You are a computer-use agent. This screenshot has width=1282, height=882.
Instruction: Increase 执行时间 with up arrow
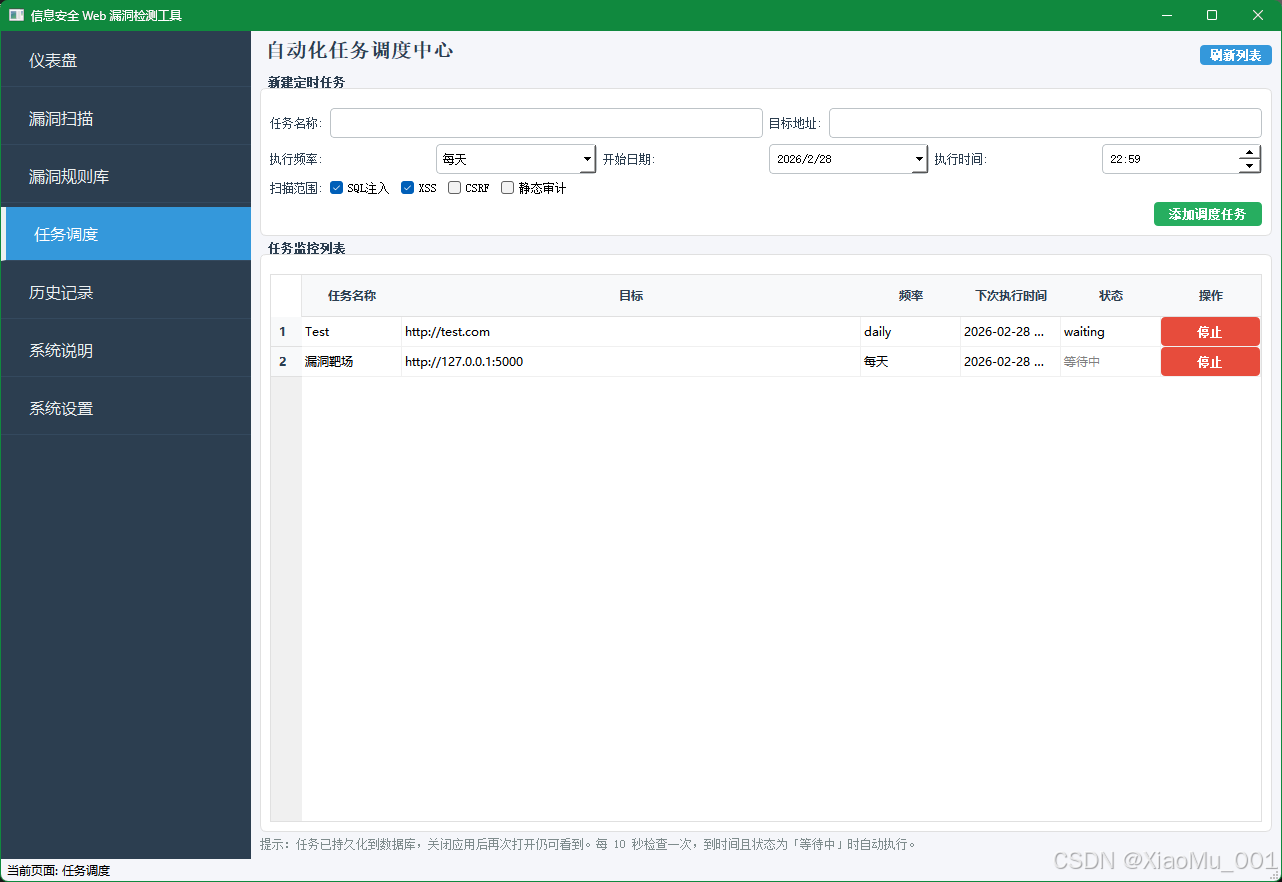(1249, 152)
